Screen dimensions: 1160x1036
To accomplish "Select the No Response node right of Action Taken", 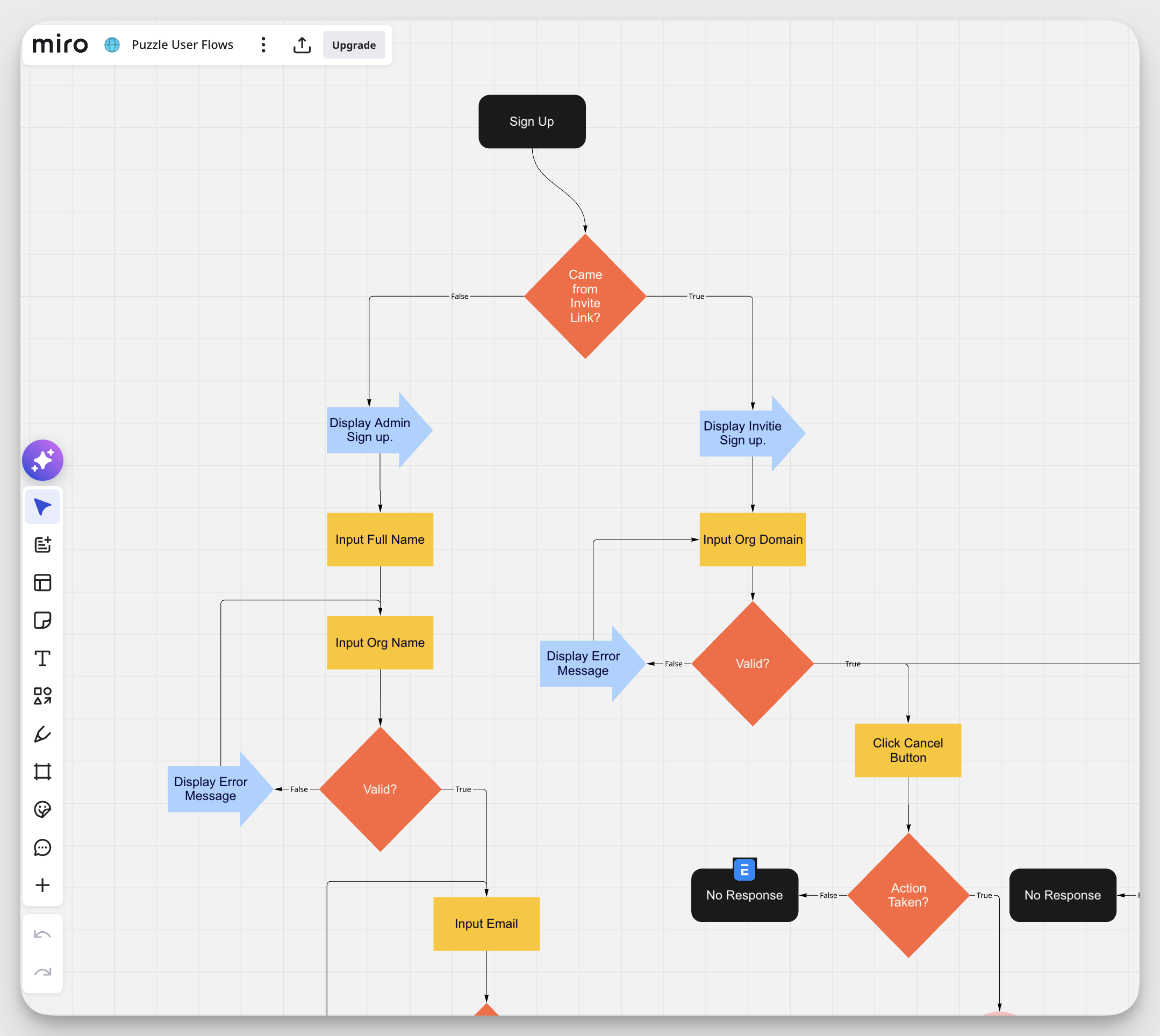I will pyautogui.click(x=1063, y=895).
